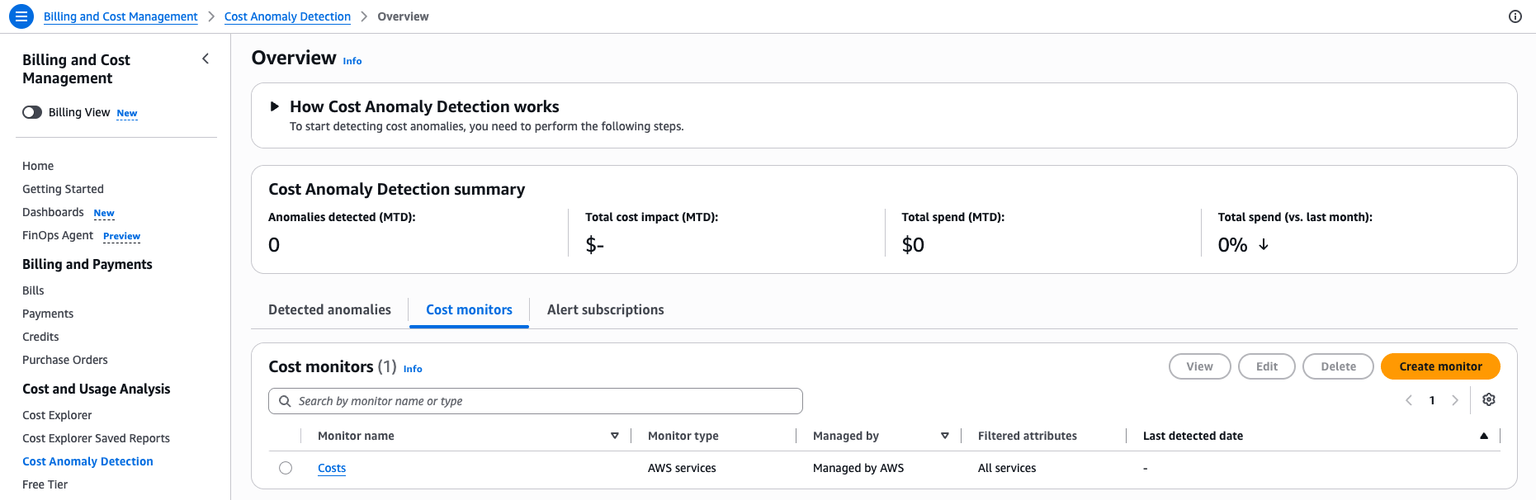This screenshot has height=500, width=1536.
Task: Sort by Managed by column arrow
Action: tap(945, 436)
